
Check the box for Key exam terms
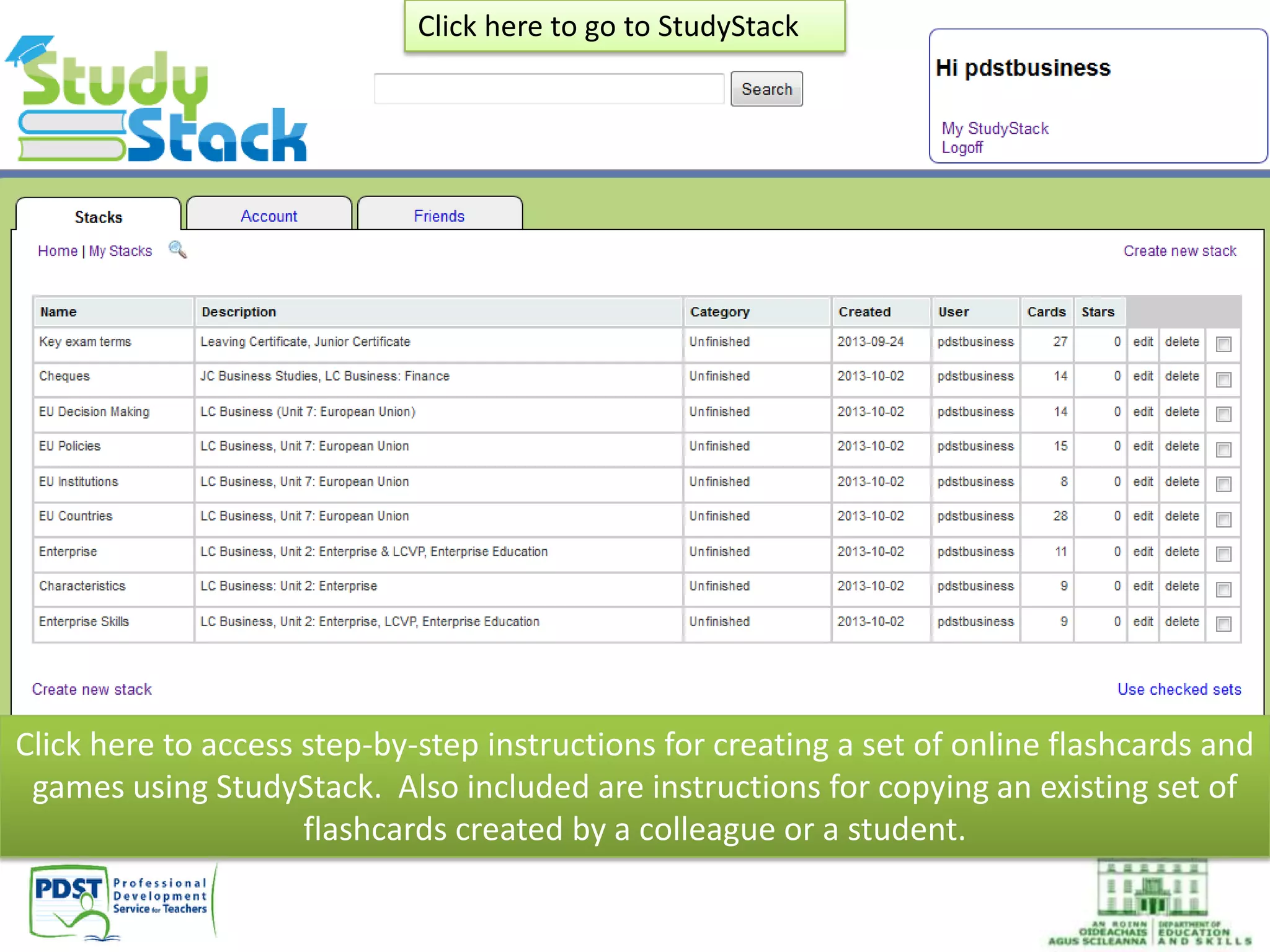(1223, 345)
